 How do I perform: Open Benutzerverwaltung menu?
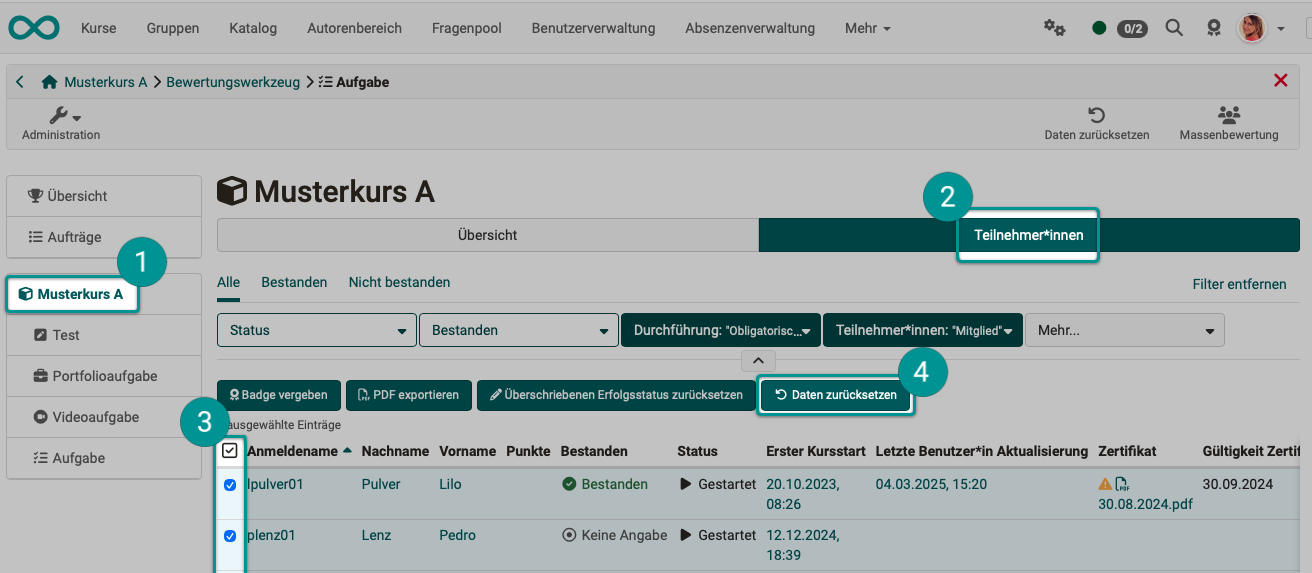(593, 28)
